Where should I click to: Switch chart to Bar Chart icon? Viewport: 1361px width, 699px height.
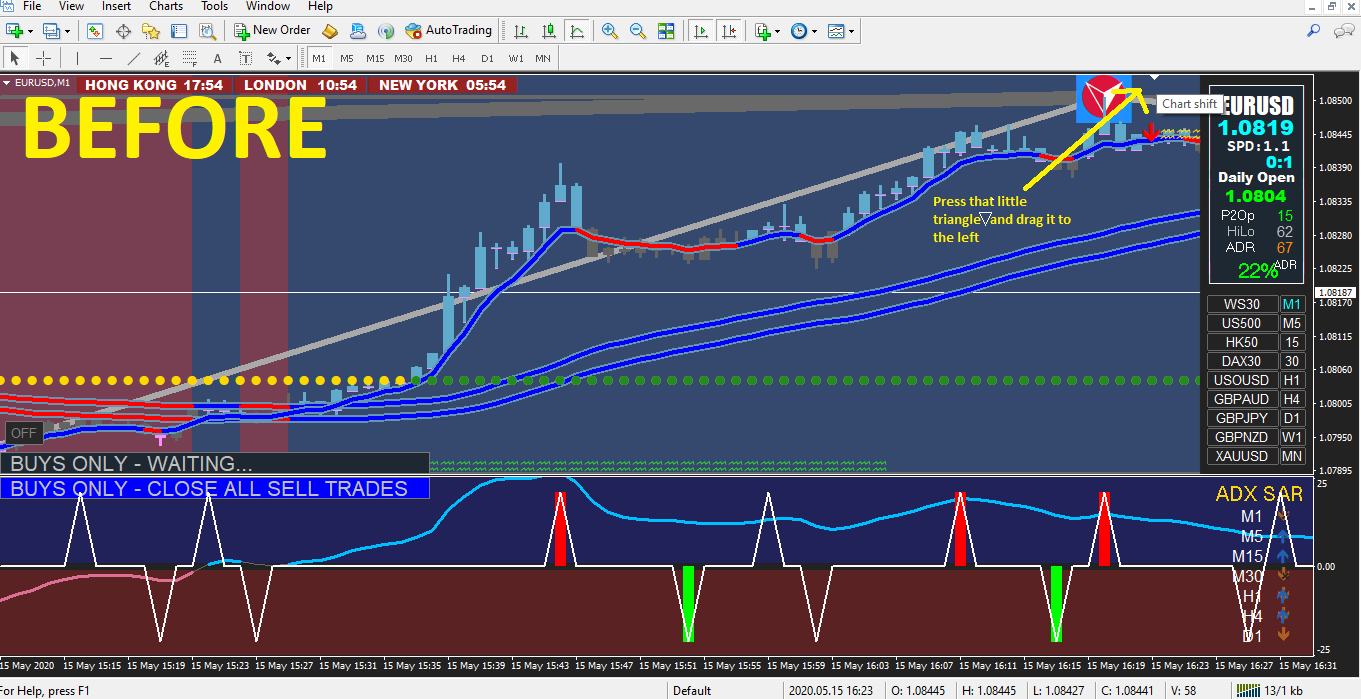click(520, 31)
